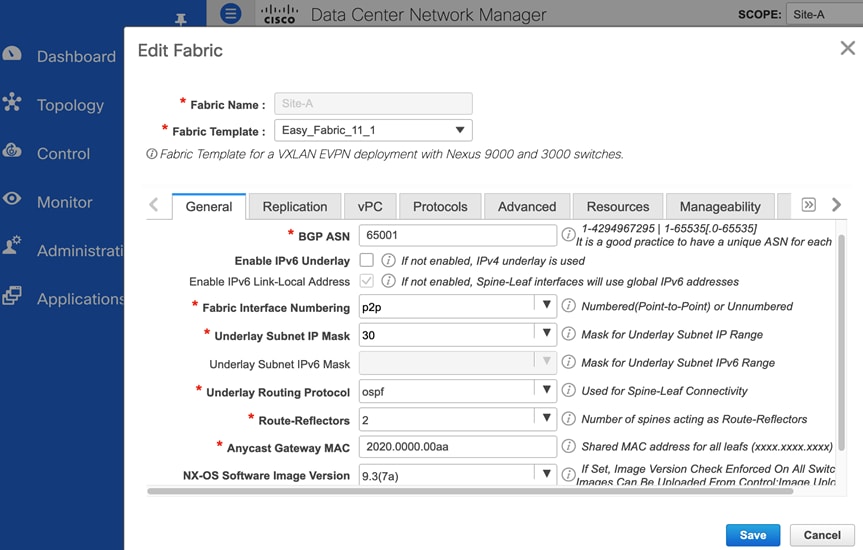Image resolution: width=863 pixels, height=550 pixels.
Task: Toggle Enable IPv6 Link-Local Address checkbox
Action: click(x=367, y=281)
